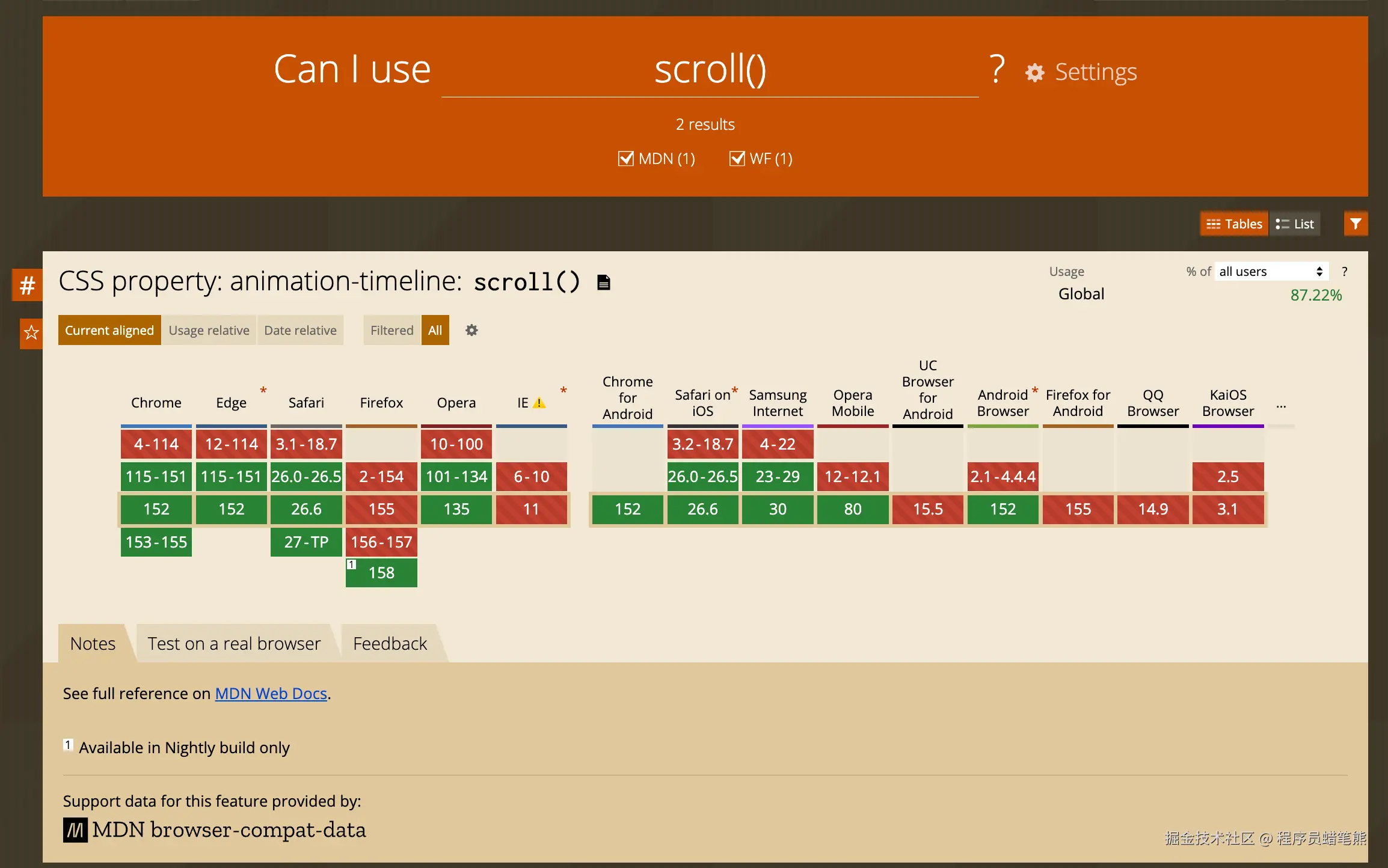Viewport: 1388px width, 868px height.
Task: Select Current aligned view
Action: [109, 330]
